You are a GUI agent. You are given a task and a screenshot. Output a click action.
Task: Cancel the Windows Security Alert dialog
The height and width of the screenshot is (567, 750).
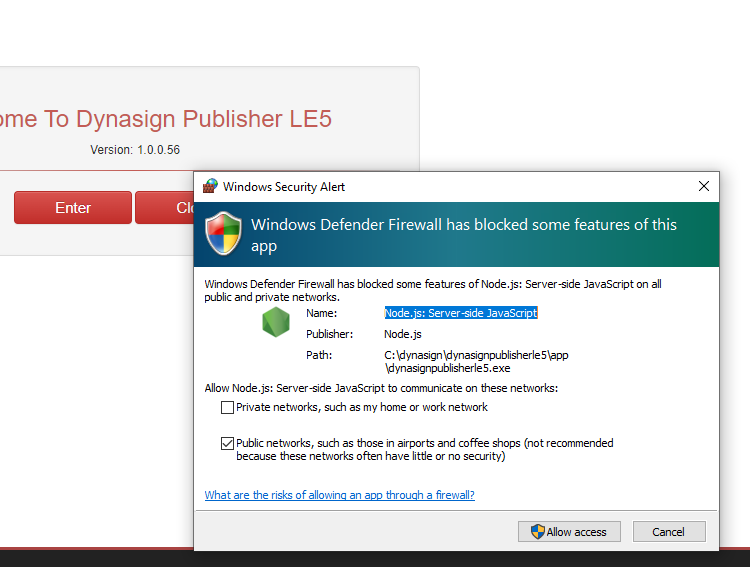coord(669,532)
